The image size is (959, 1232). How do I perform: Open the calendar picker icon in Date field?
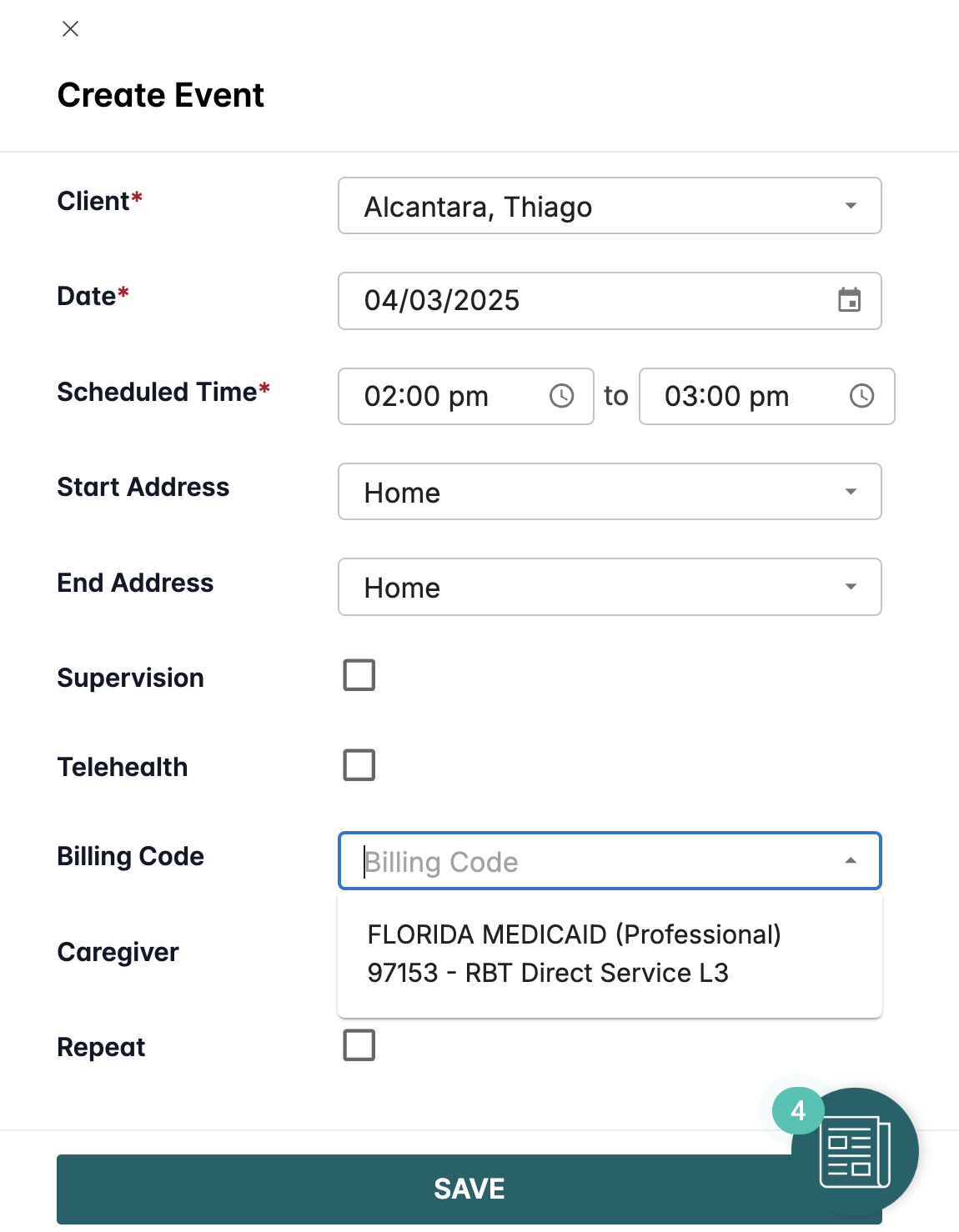coord(849,300)
